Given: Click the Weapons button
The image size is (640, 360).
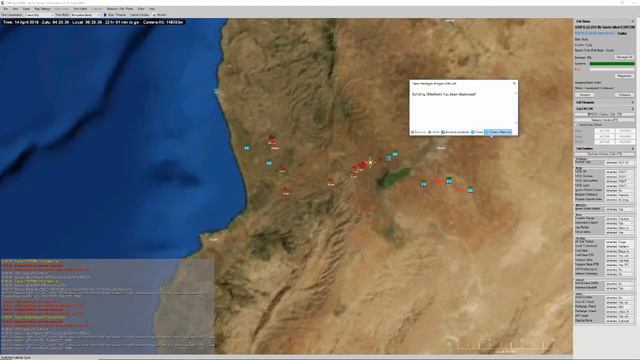Looking at the screenshot, I should pos(624,95).
